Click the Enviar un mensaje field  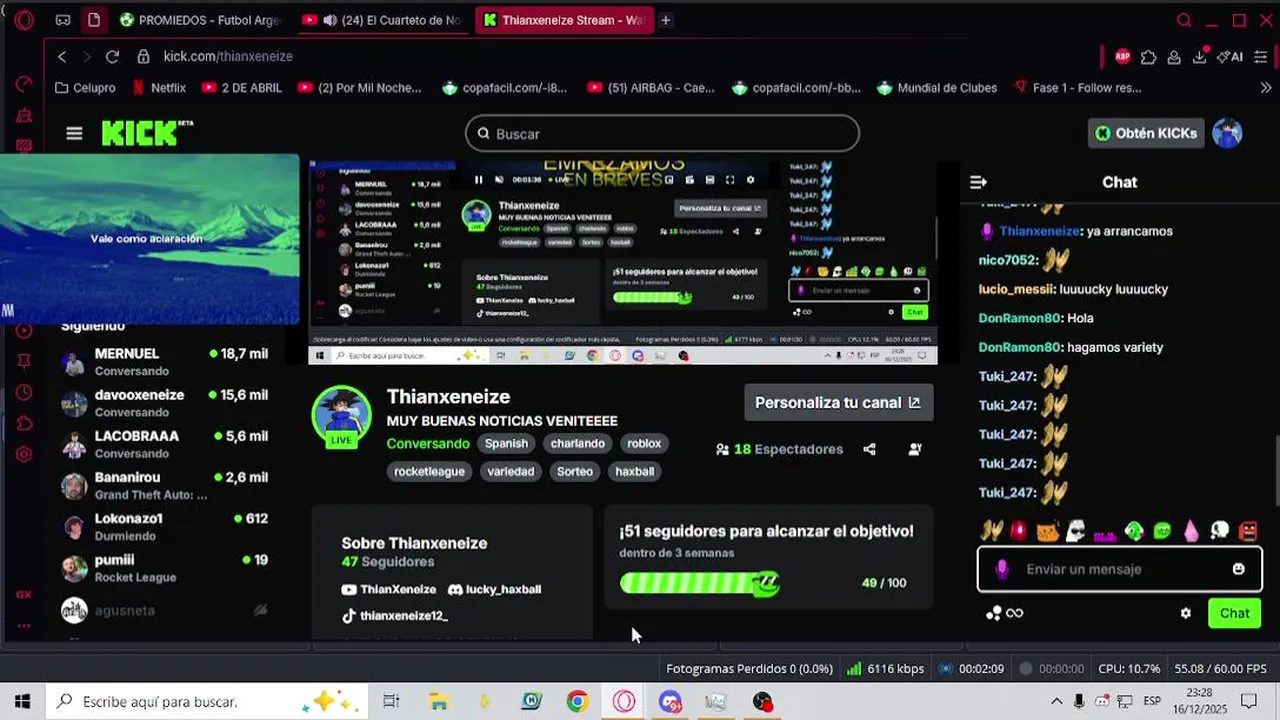pyautogui.click(x=1119, y=569)
